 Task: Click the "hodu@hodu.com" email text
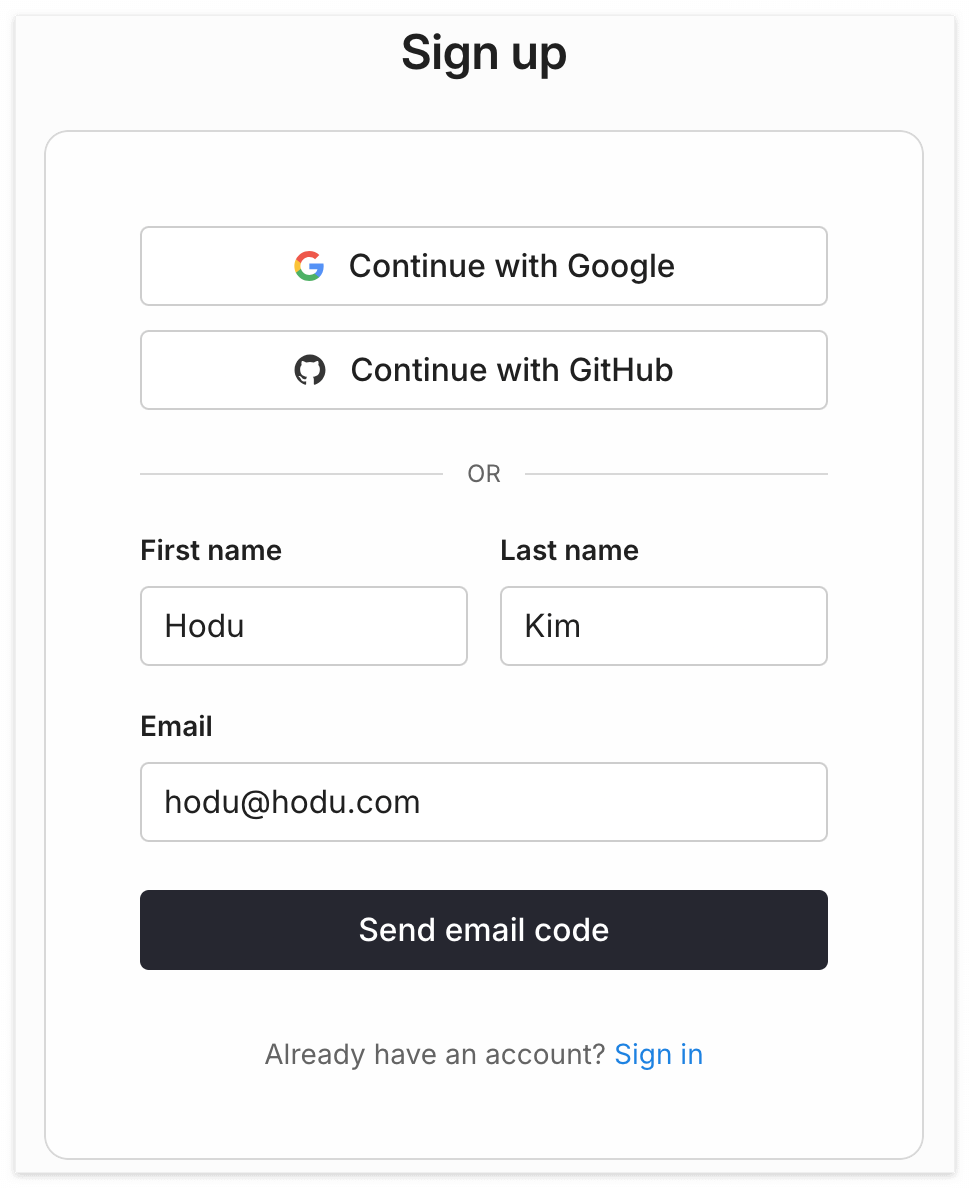coord(292,802)
